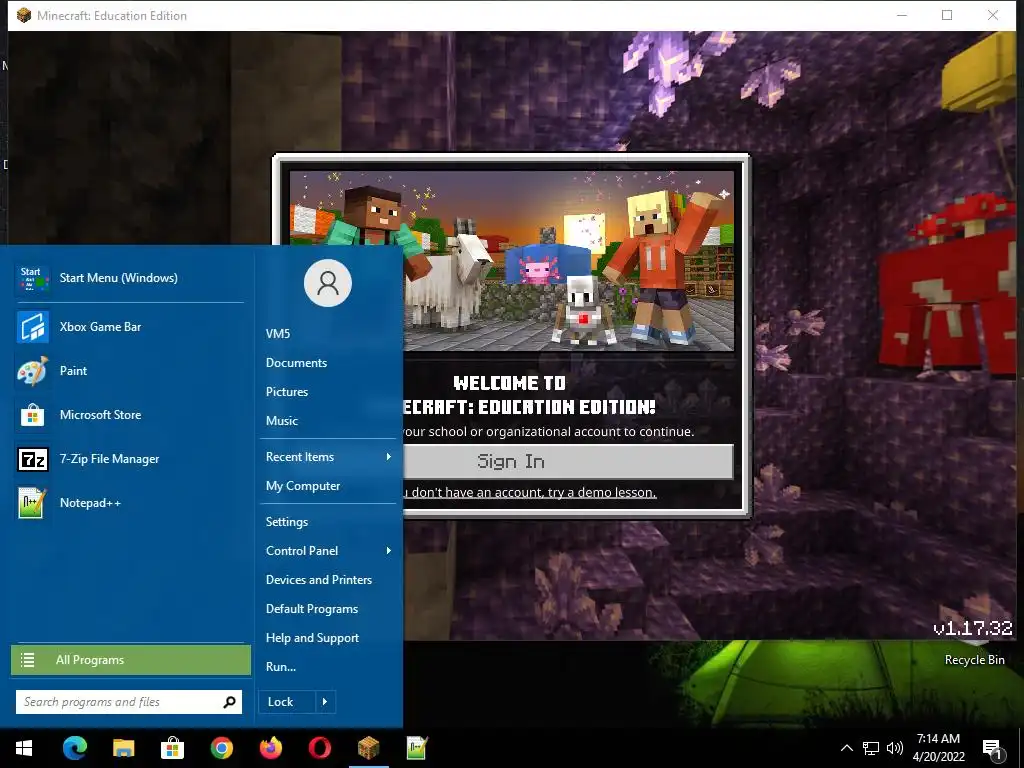This screenshot has height=768, width=1024.
Task: Open the clock showing 7:14 AM
Action: point(938,748)
